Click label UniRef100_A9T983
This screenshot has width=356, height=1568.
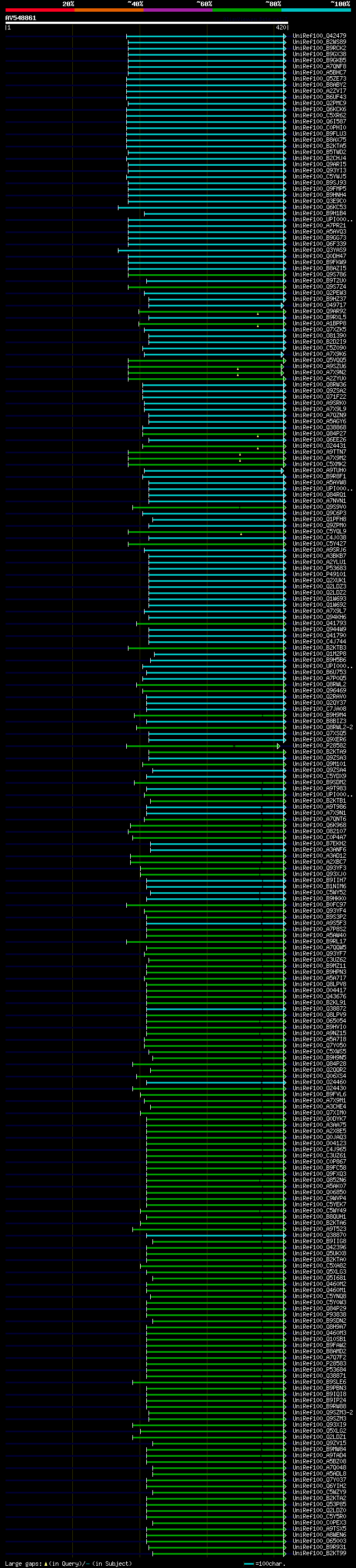click(319, 788)
